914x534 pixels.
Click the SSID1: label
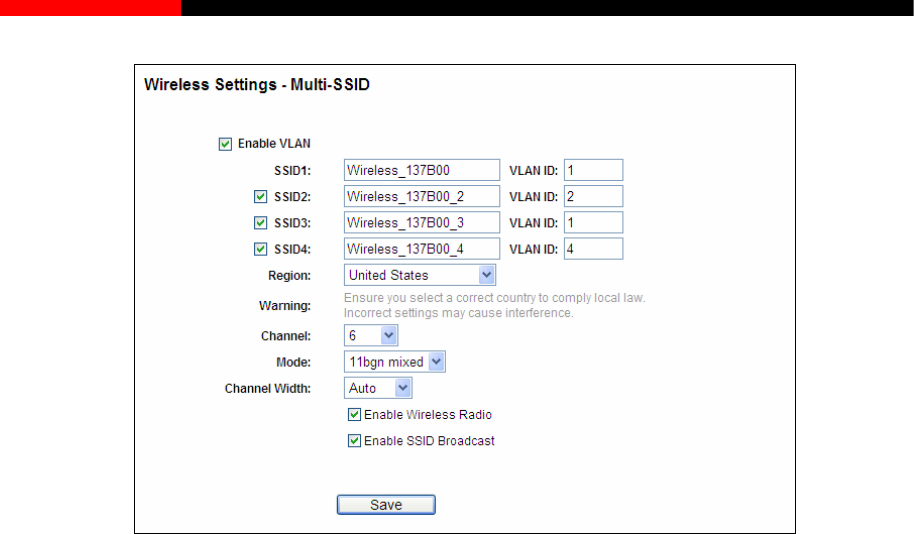click(x=293, y=171)
